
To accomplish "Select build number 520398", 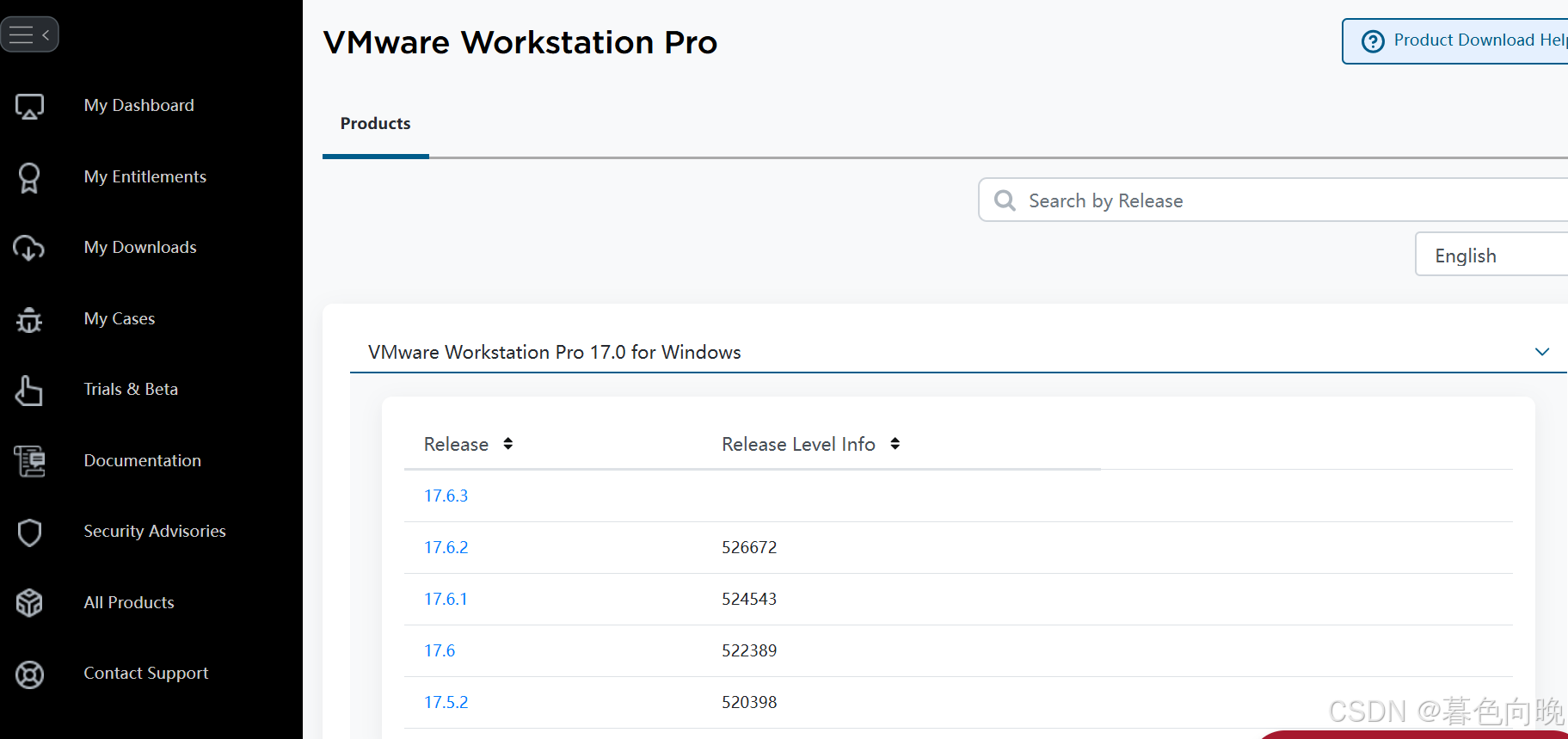I will (x=749, y=702).
